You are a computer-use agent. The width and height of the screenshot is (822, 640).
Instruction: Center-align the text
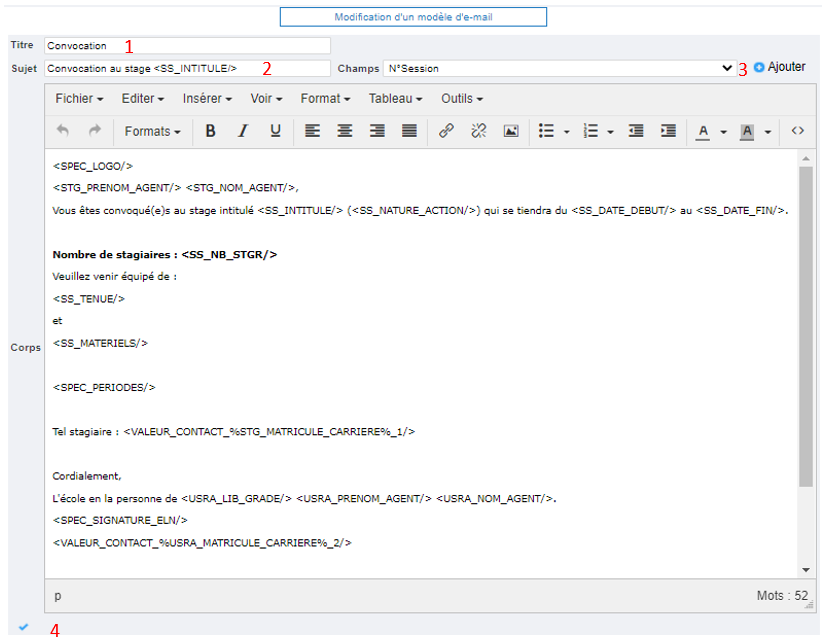(x=344, y=131)
